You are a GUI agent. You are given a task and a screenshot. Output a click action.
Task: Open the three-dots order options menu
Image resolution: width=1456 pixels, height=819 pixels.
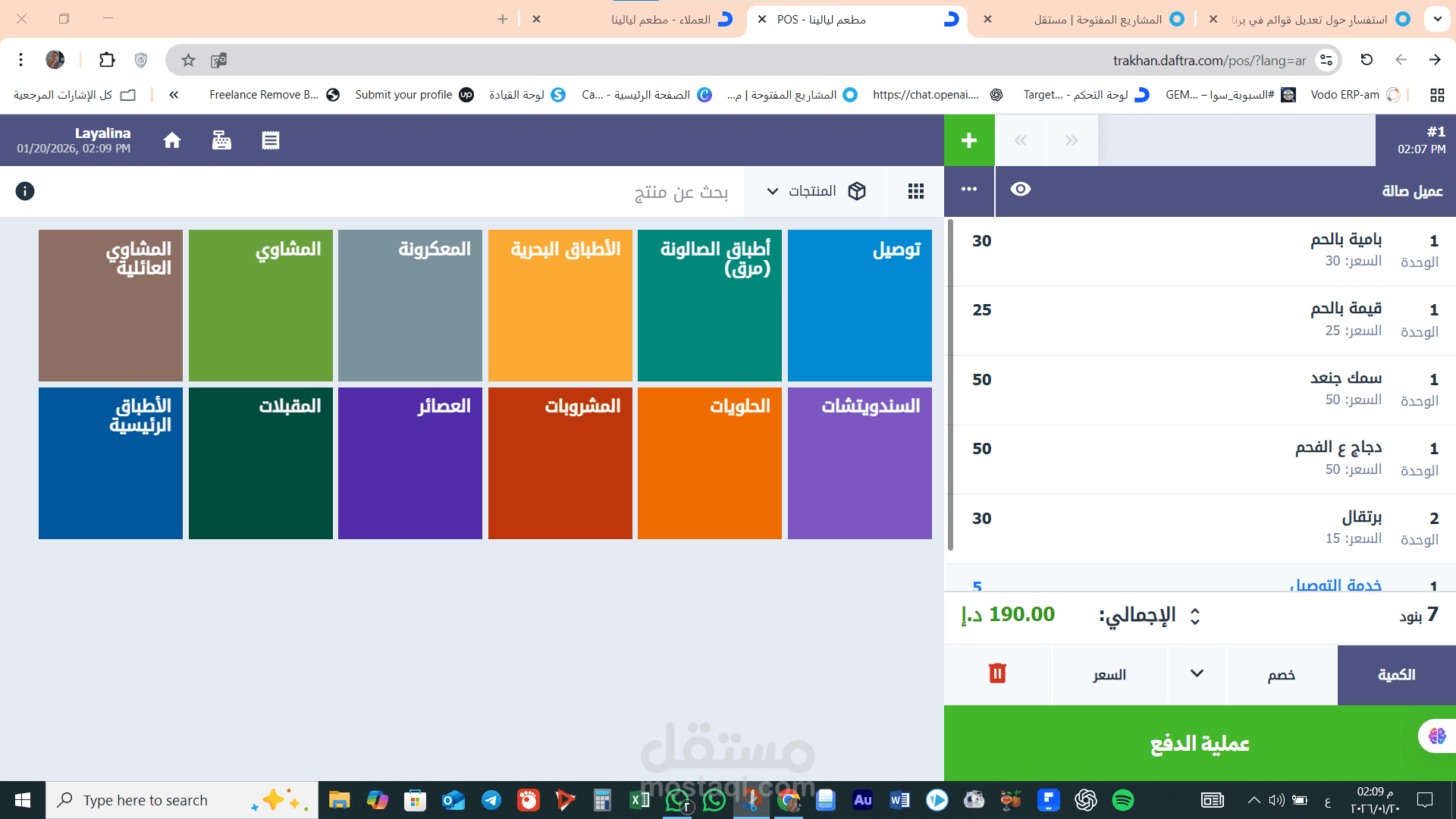click(968, 190)
